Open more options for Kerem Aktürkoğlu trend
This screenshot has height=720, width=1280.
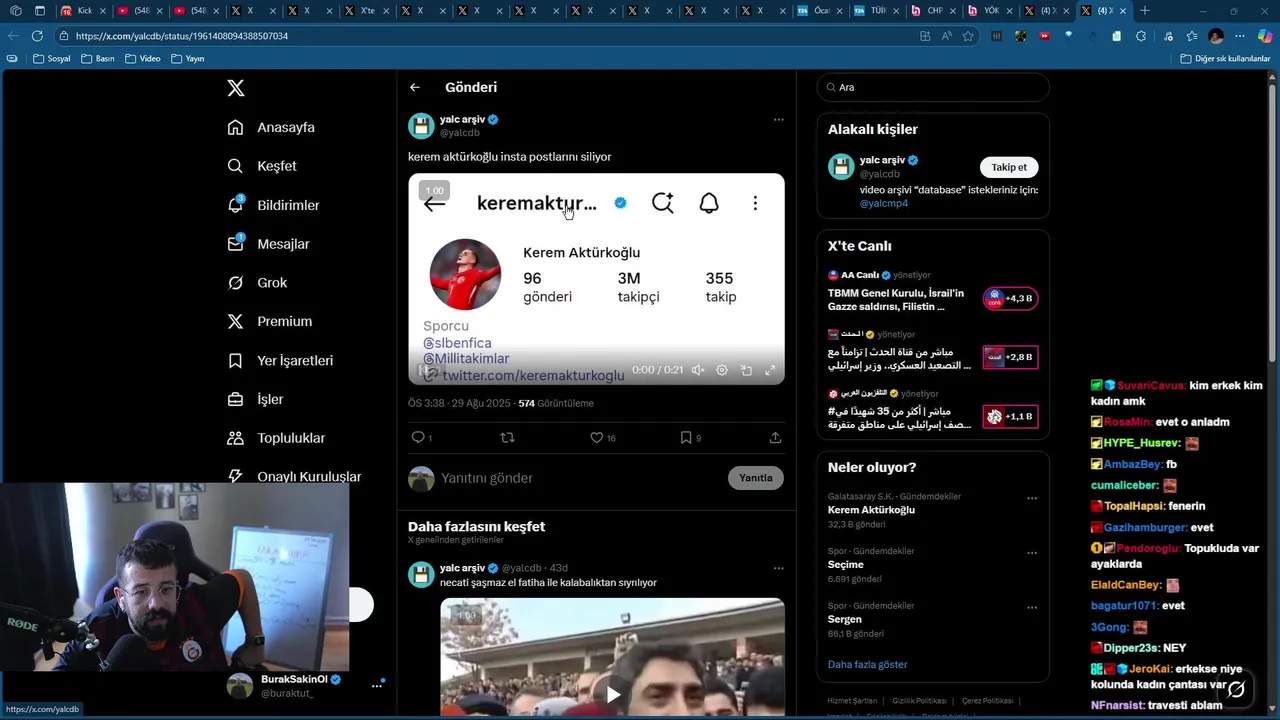coord(1032,498)
